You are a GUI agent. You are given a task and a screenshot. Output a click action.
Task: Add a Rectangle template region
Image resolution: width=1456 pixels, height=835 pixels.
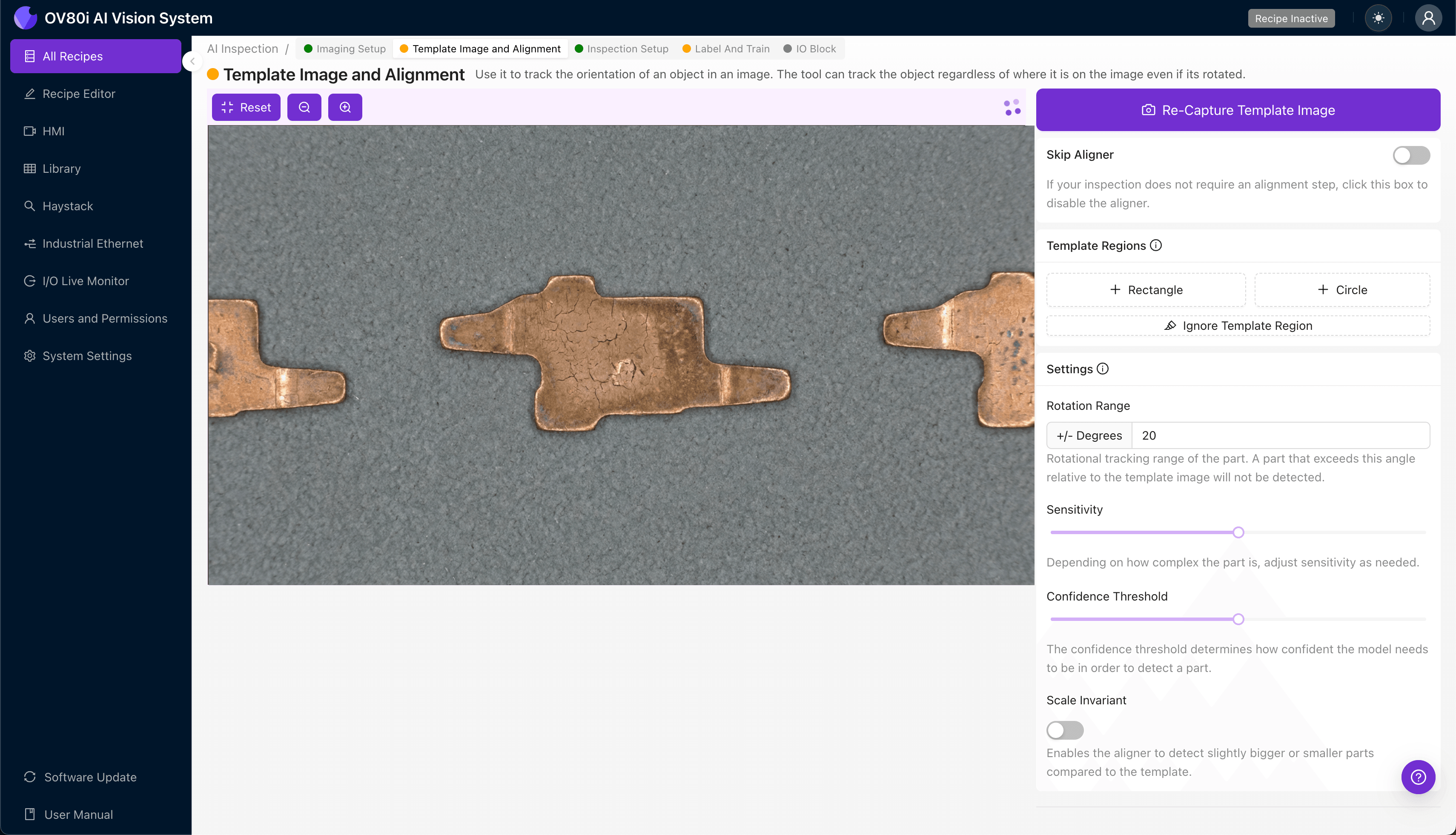(1145, 290)
